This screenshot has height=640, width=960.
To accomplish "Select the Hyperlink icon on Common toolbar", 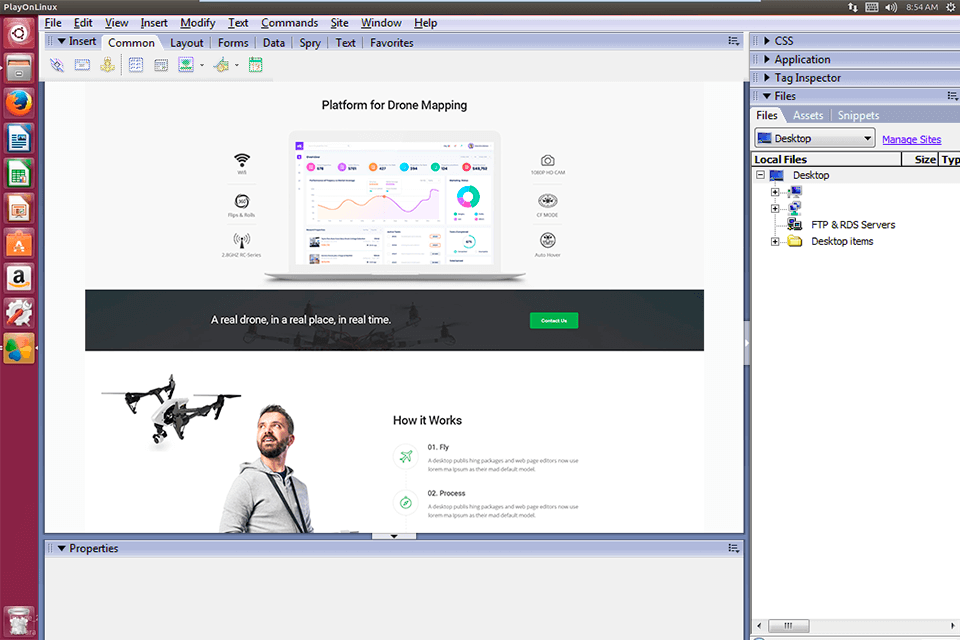I will [56, 65].
